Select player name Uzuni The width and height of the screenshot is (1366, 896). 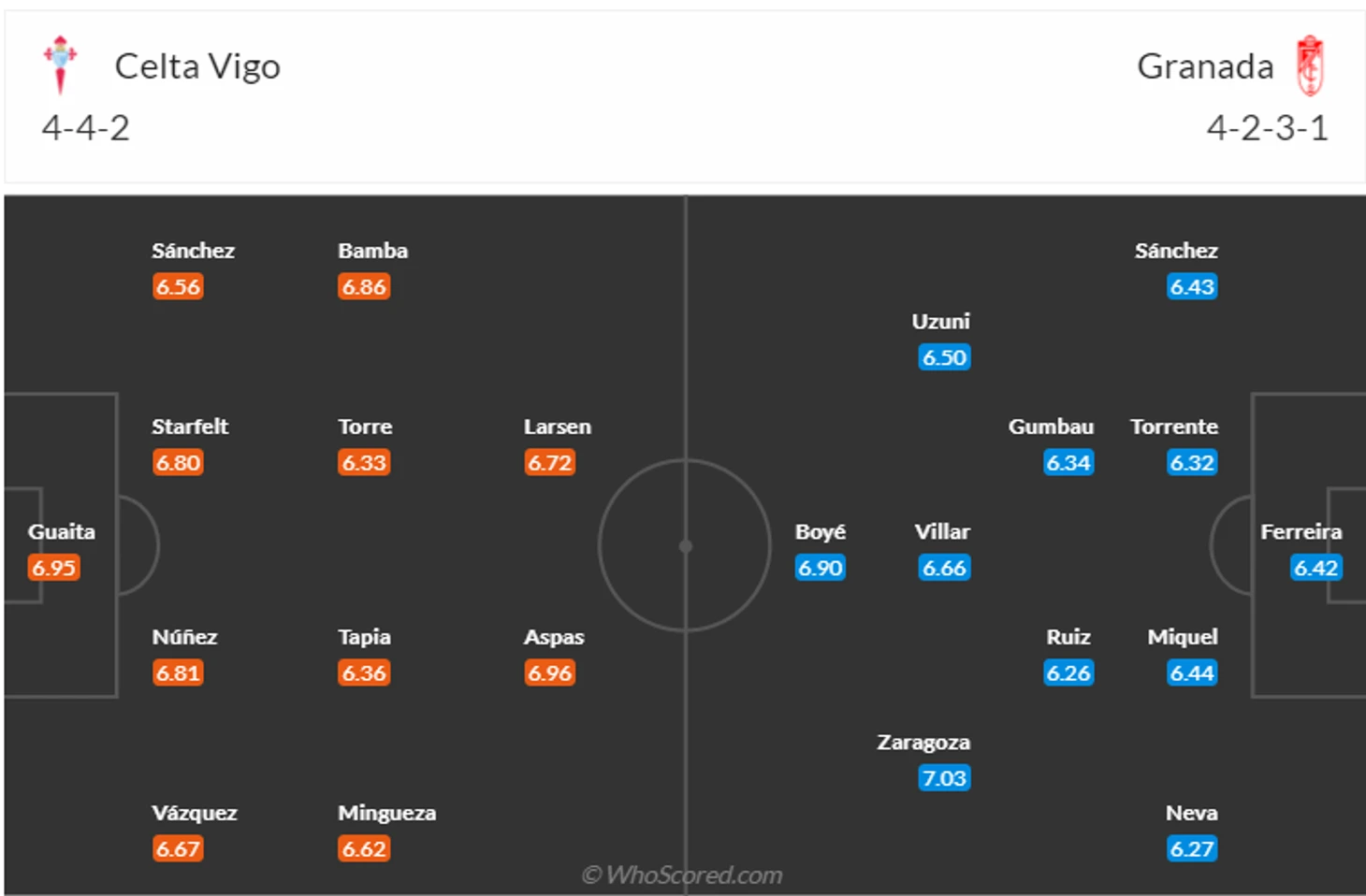point(940,322)
